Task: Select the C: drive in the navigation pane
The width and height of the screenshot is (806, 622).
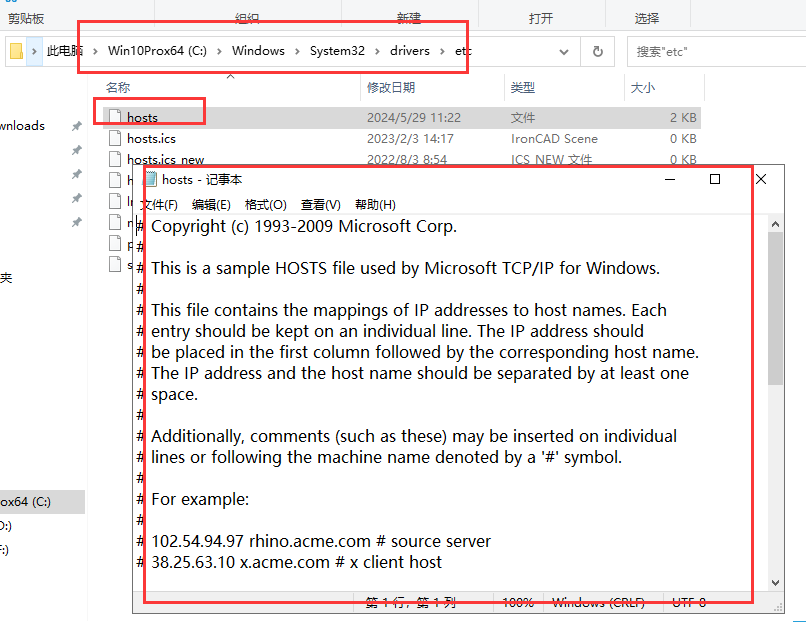Action: pyautogui.click(x=42, y=502)
